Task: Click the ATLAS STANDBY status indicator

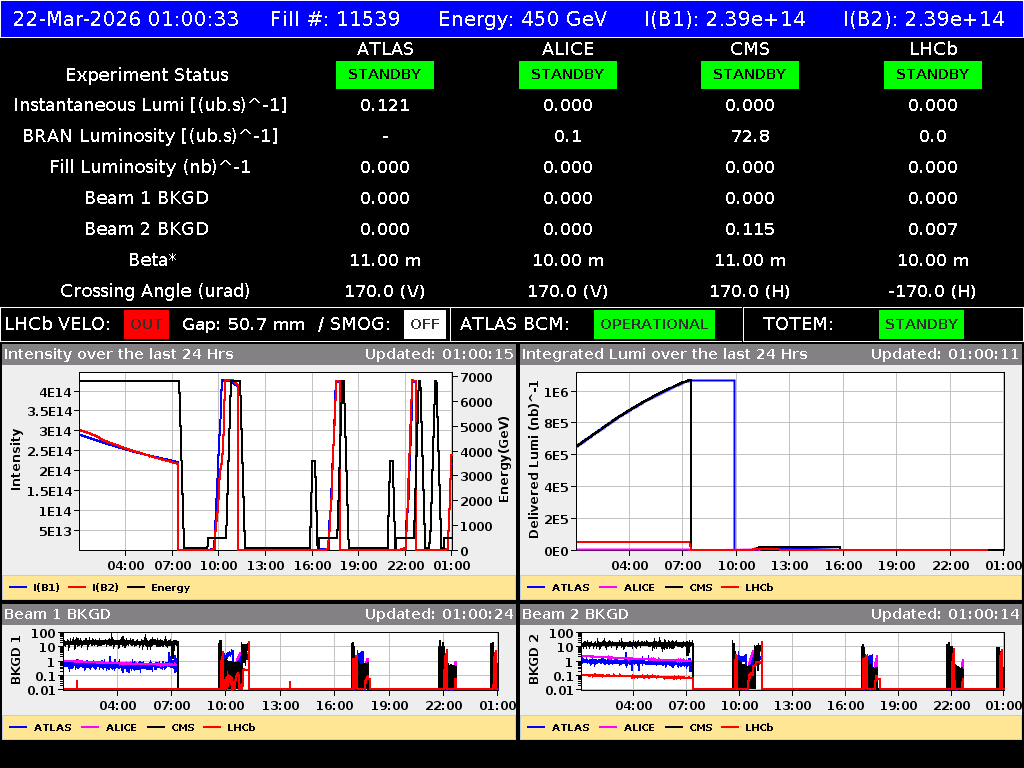Action: click(x=385, y=74)
